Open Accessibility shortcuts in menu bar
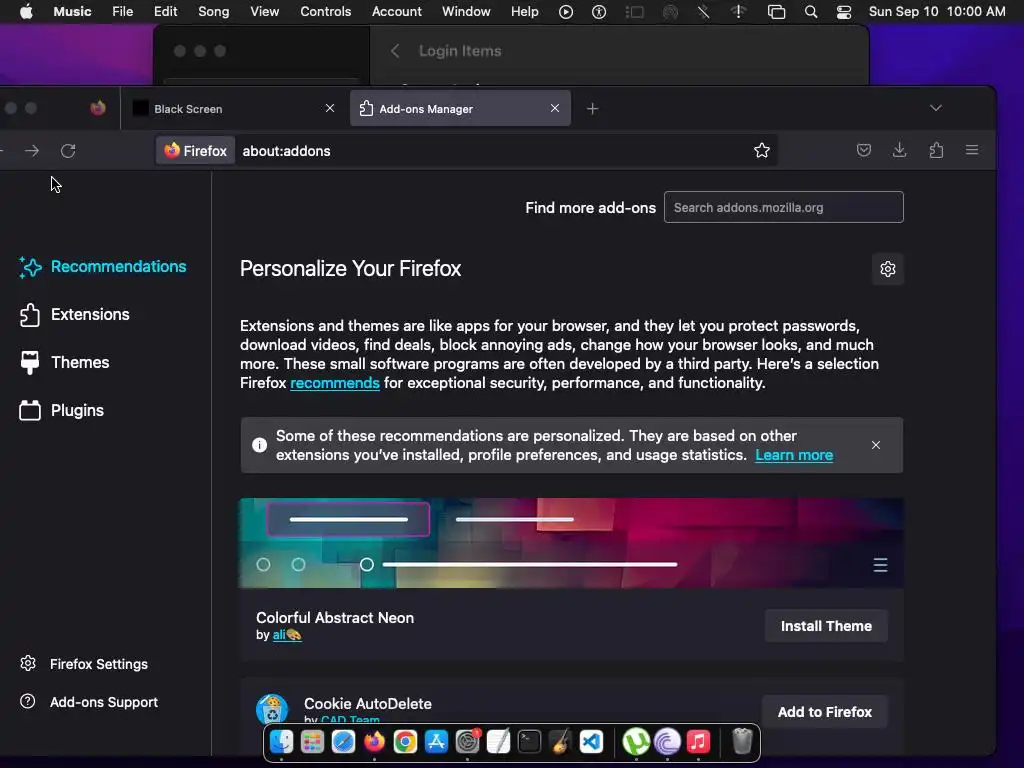 pos(599,12)
